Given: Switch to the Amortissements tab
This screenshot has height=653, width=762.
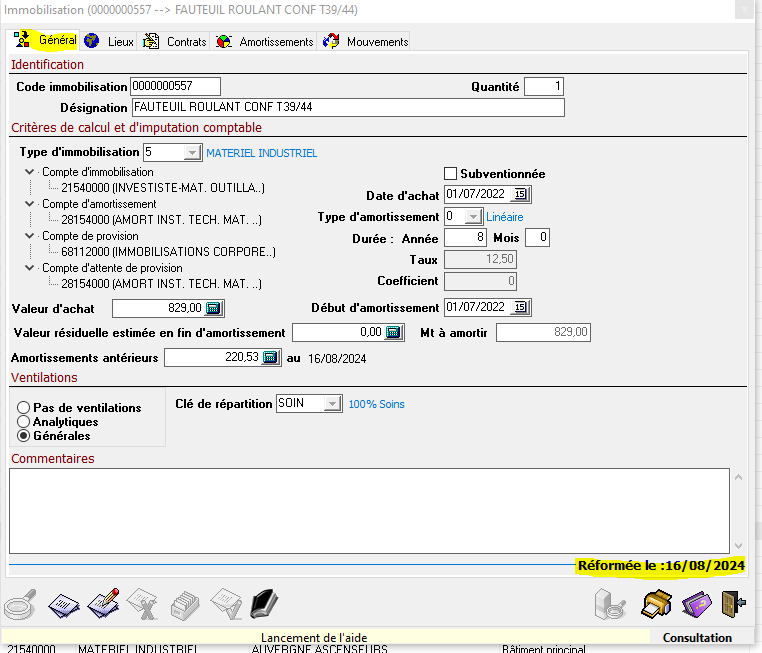Looking at the screenshot, I should (263, 42).
